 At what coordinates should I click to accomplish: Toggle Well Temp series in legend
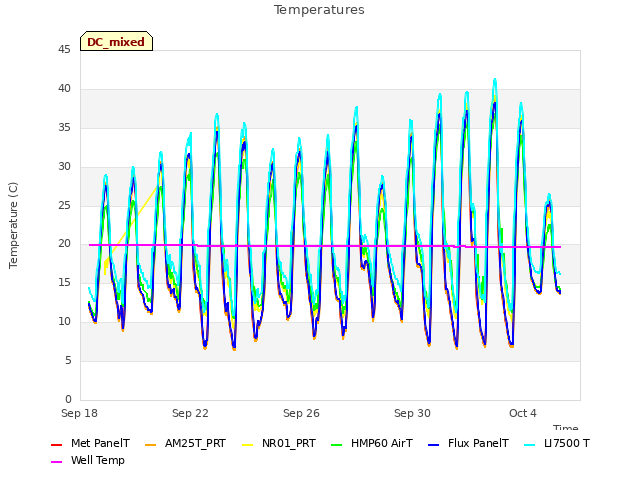click(88, 461)
